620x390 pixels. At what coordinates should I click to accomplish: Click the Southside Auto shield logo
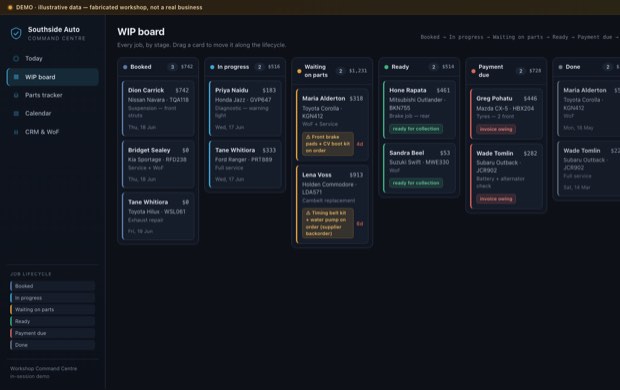point(16,34)
